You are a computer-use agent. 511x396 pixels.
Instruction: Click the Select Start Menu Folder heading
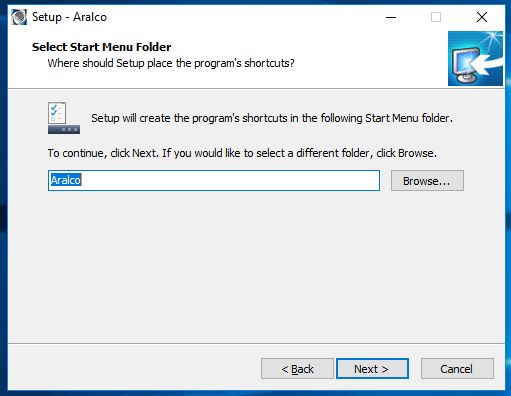(101, 47)
